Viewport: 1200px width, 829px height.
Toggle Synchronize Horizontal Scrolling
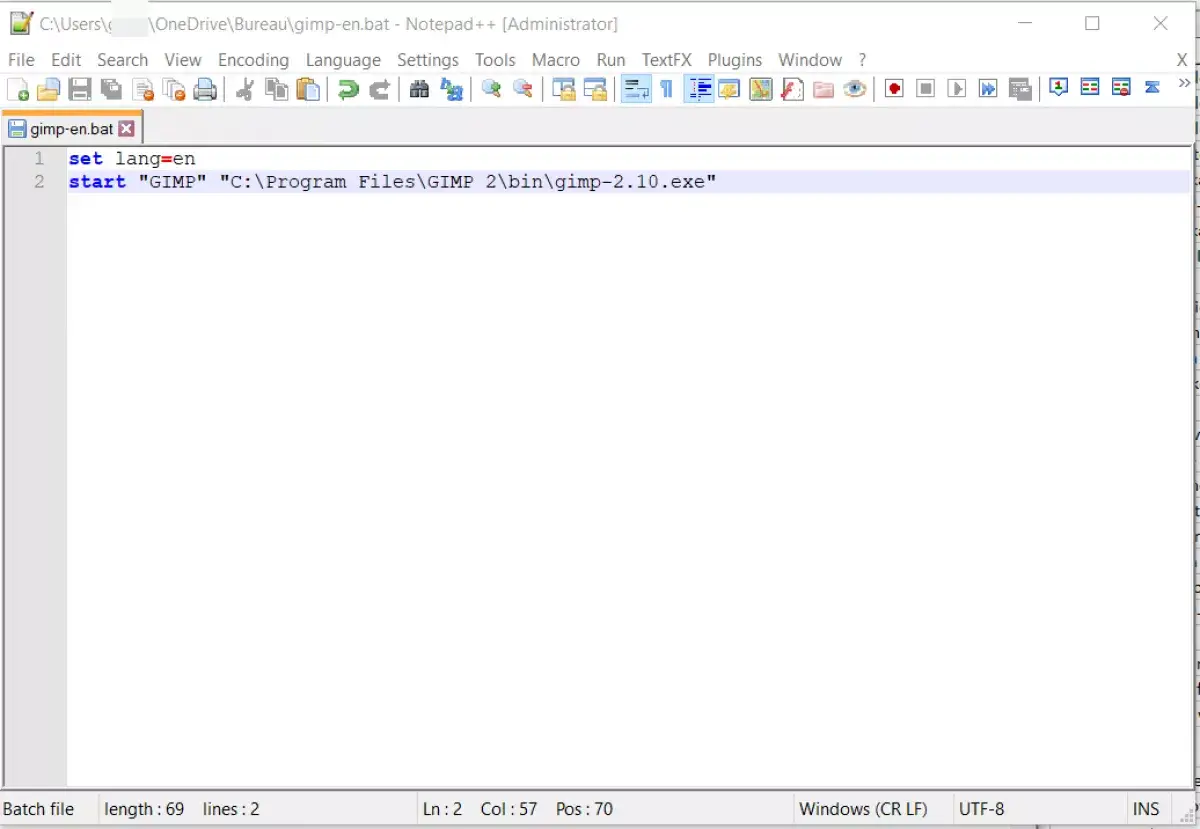point(595,90)
